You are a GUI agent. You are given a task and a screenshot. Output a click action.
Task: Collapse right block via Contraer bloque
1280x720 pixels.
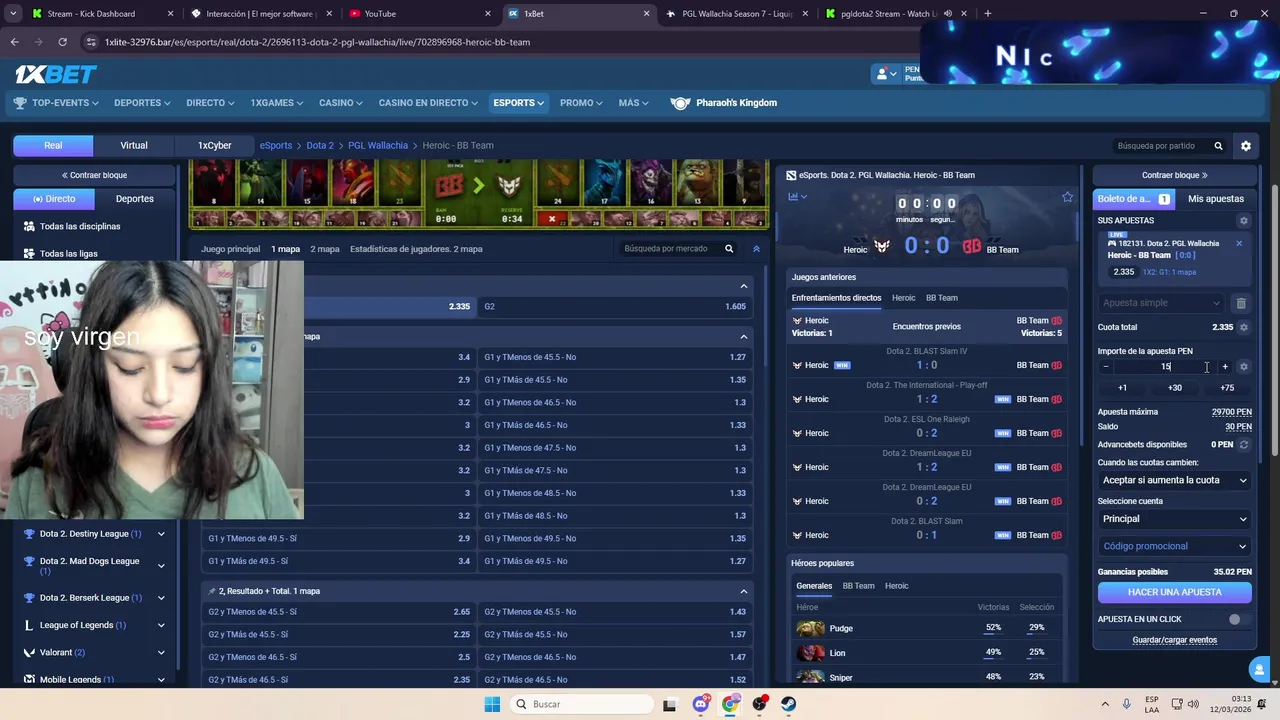coord(1174,175)
